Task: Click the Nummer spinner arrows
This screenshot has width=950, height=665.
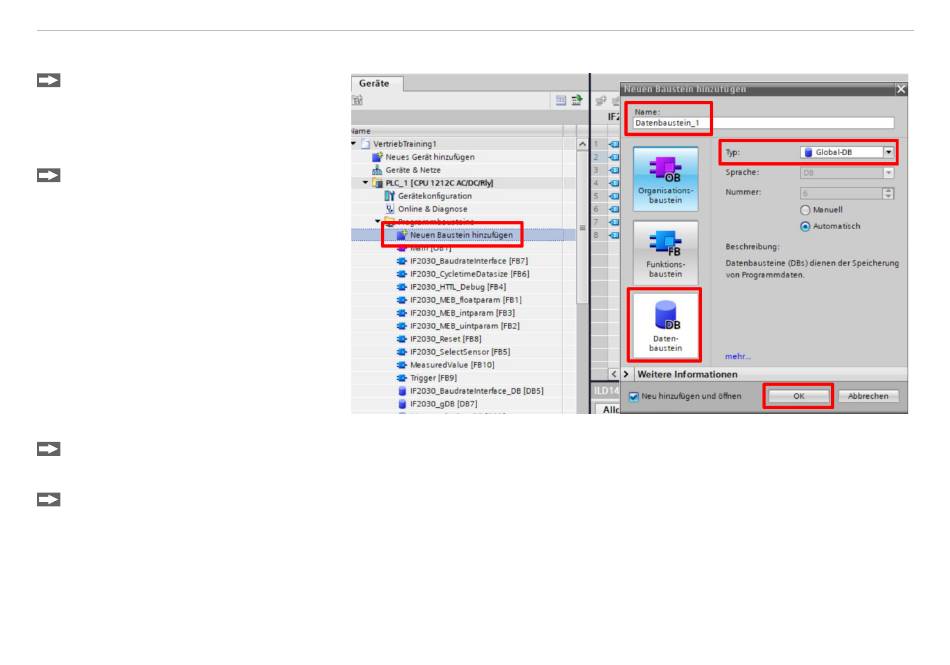Action: point(888,193)
